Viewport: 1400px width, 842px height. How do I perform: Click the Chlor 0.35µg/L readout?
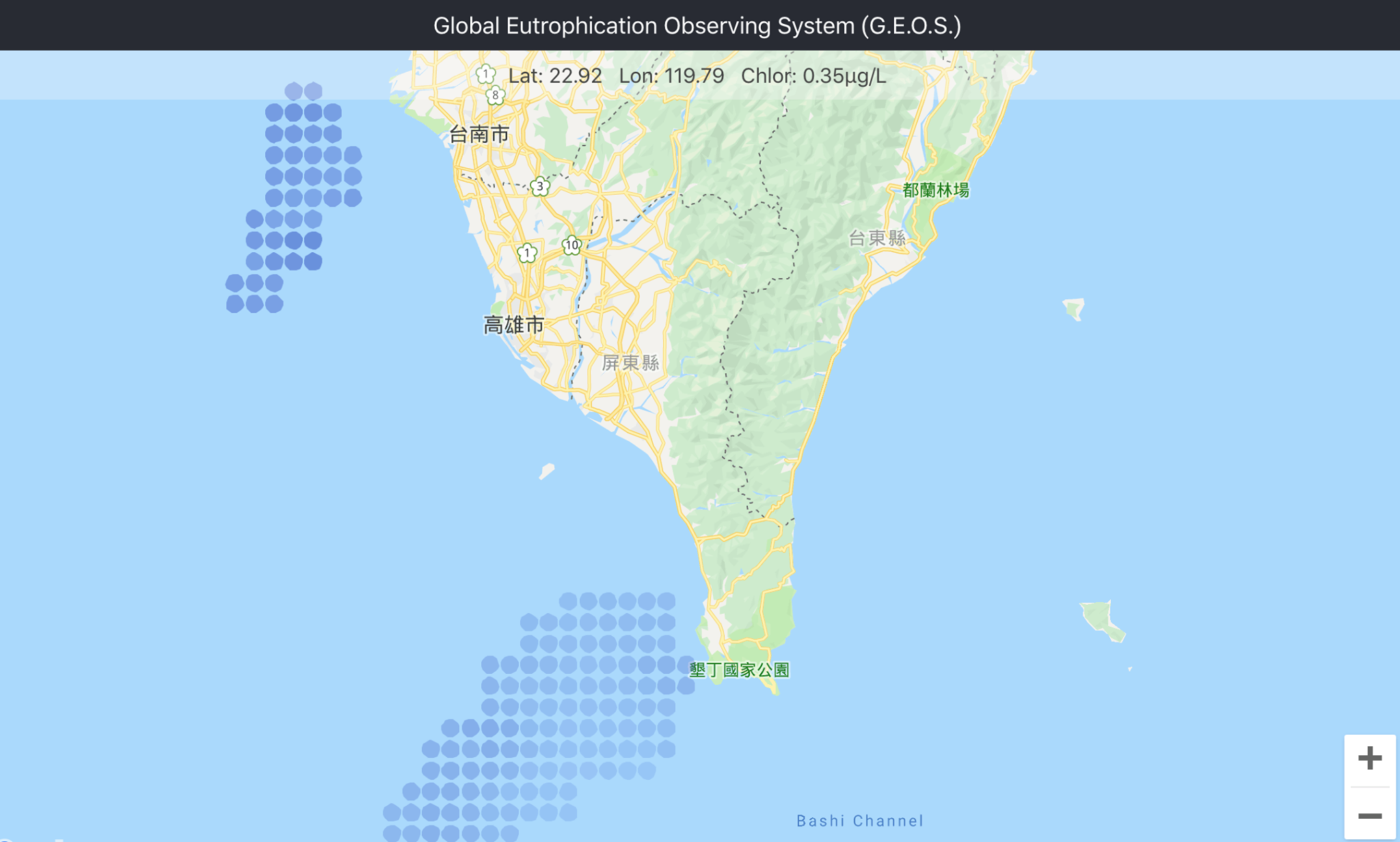[x=813, y=75]
